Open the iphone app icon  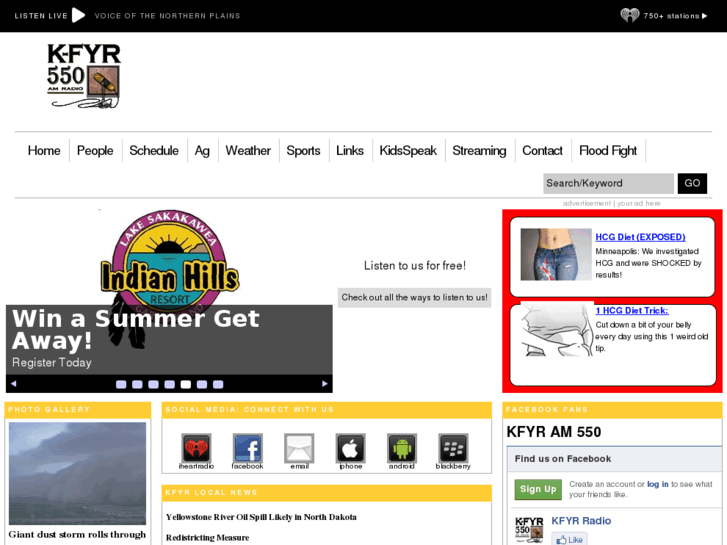[x=351, y=448]
